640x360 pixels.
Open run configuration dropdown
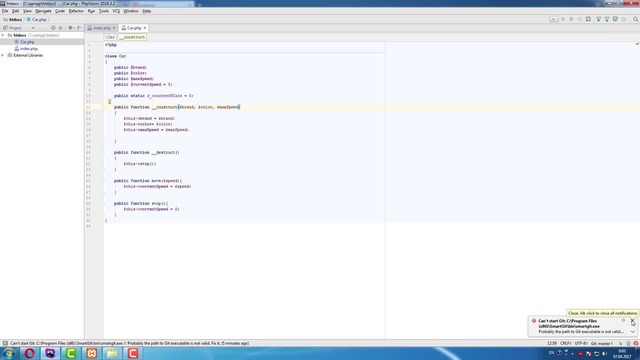point(553,19)
